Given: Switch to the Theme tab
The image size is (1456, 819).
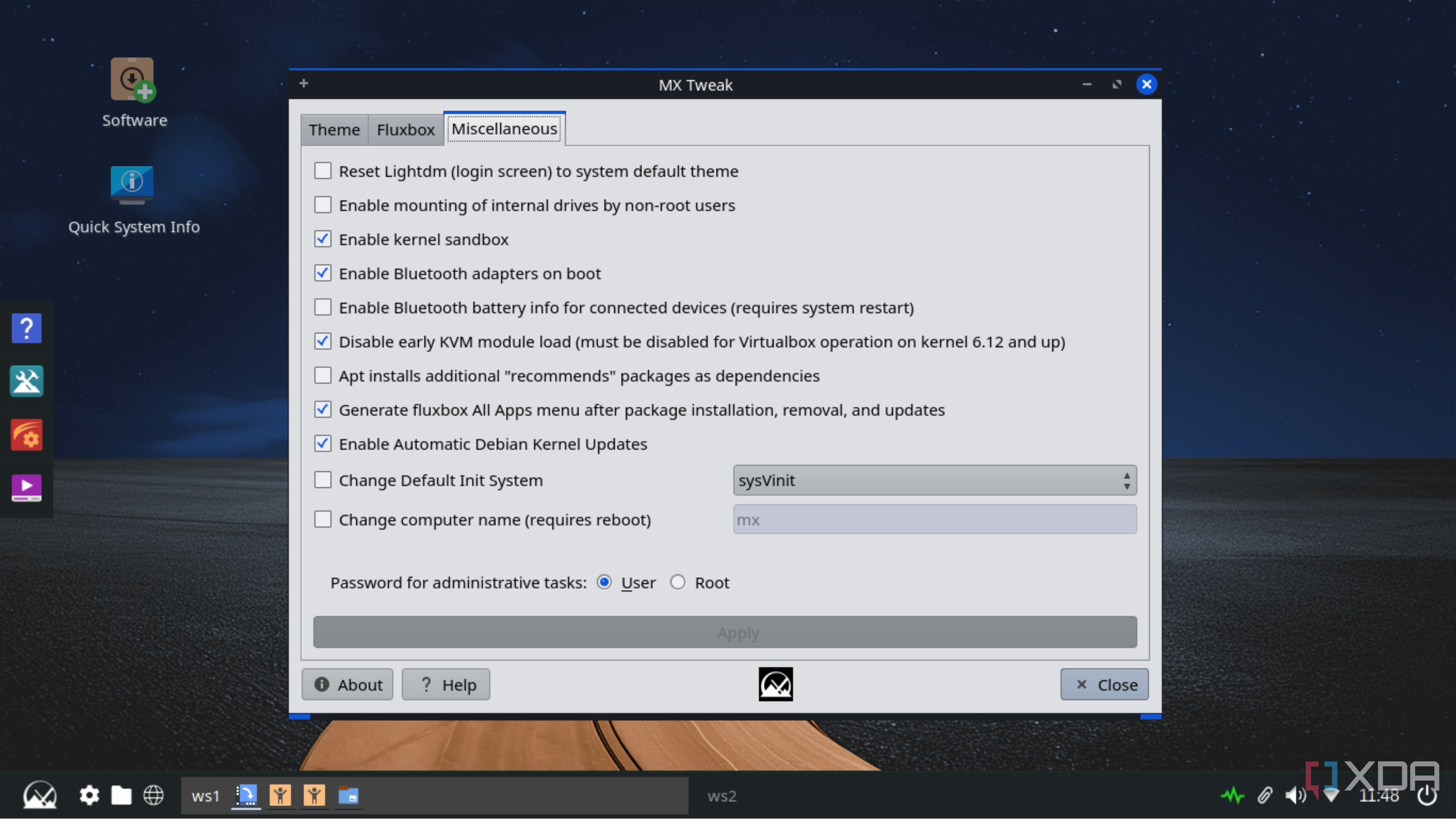Looking at the screenshot, I should [334, 129].
